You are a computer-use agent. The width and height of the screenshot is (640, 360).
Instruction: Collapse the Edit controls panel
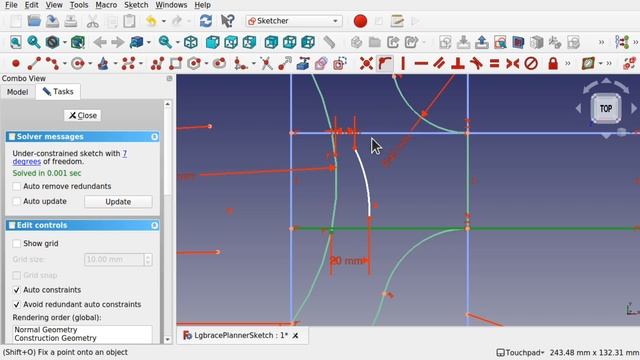point(154,226)
